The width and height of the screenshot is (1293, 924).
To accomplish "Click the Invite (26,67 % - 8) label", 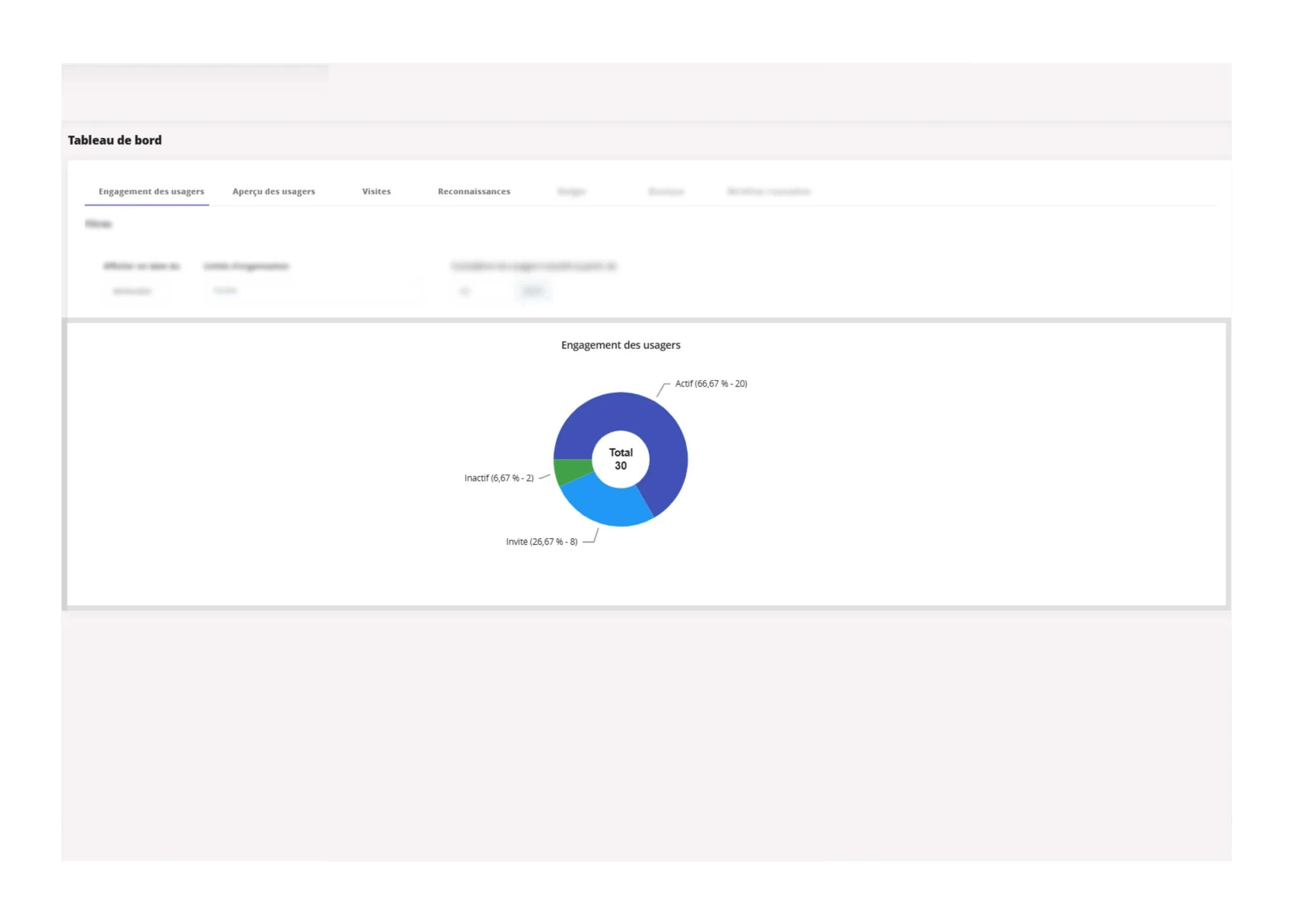I will [x=541, y=542].
